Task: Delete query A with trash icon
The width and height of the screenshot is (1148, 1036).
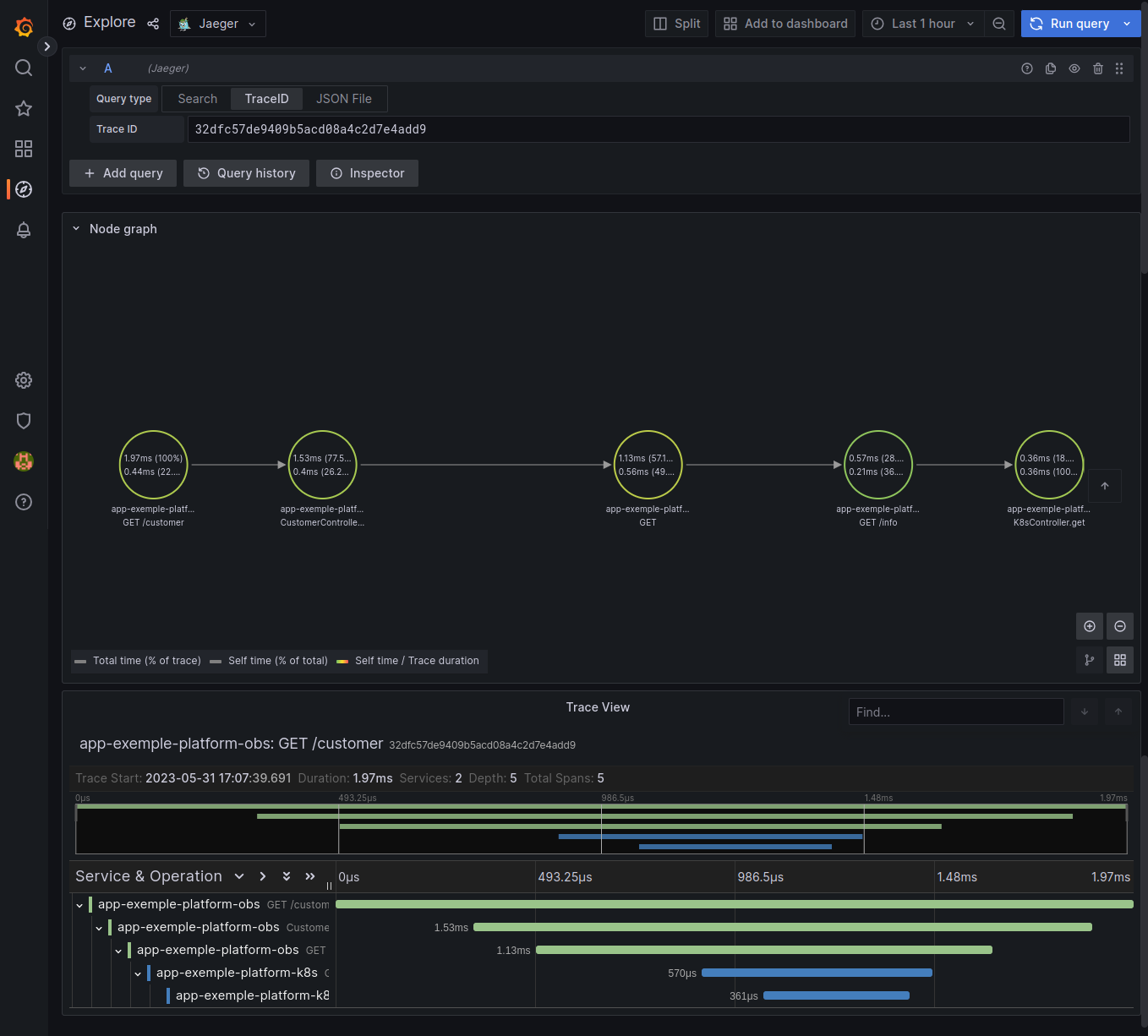Action: 1098,68
